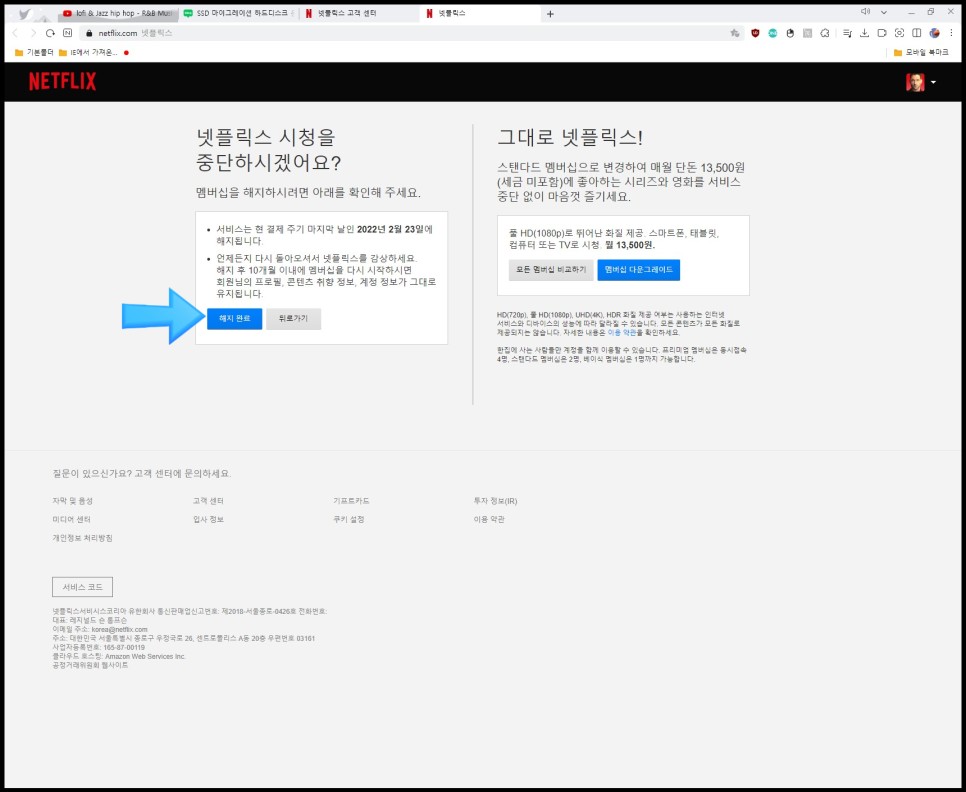Bookmark this page with the star icon
The width and height of the screenshot is (966, 792).
(734, 33)
